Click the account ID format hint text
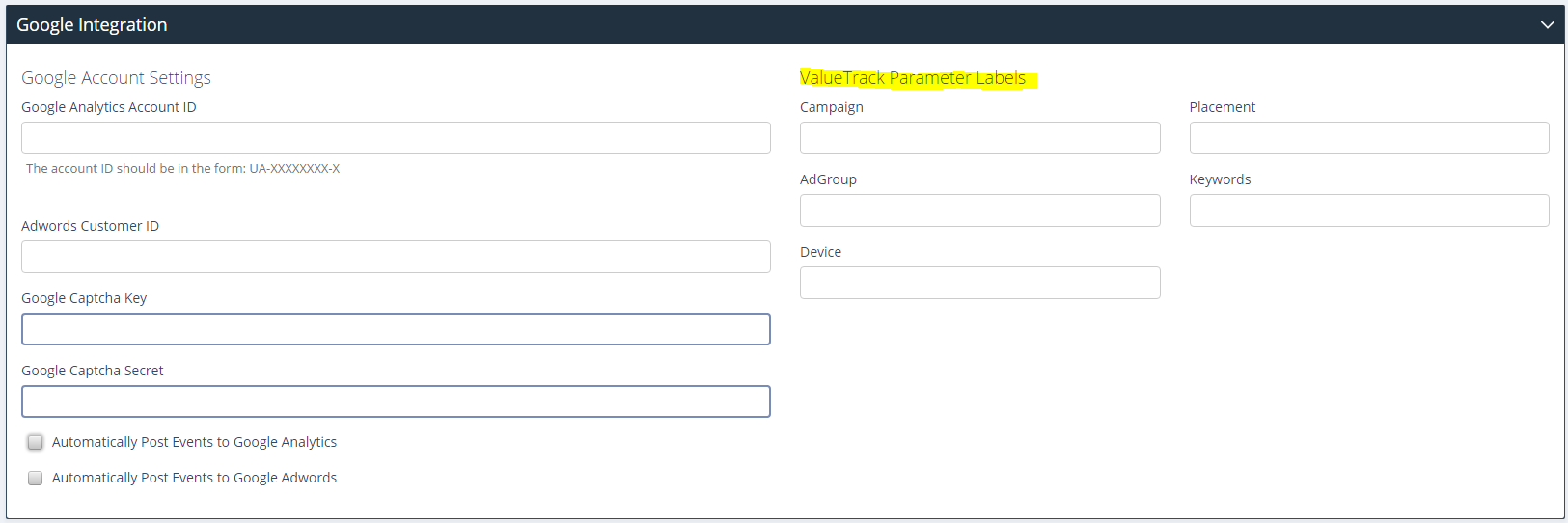This screenshot has width=1568, height=523. [182, 168]
